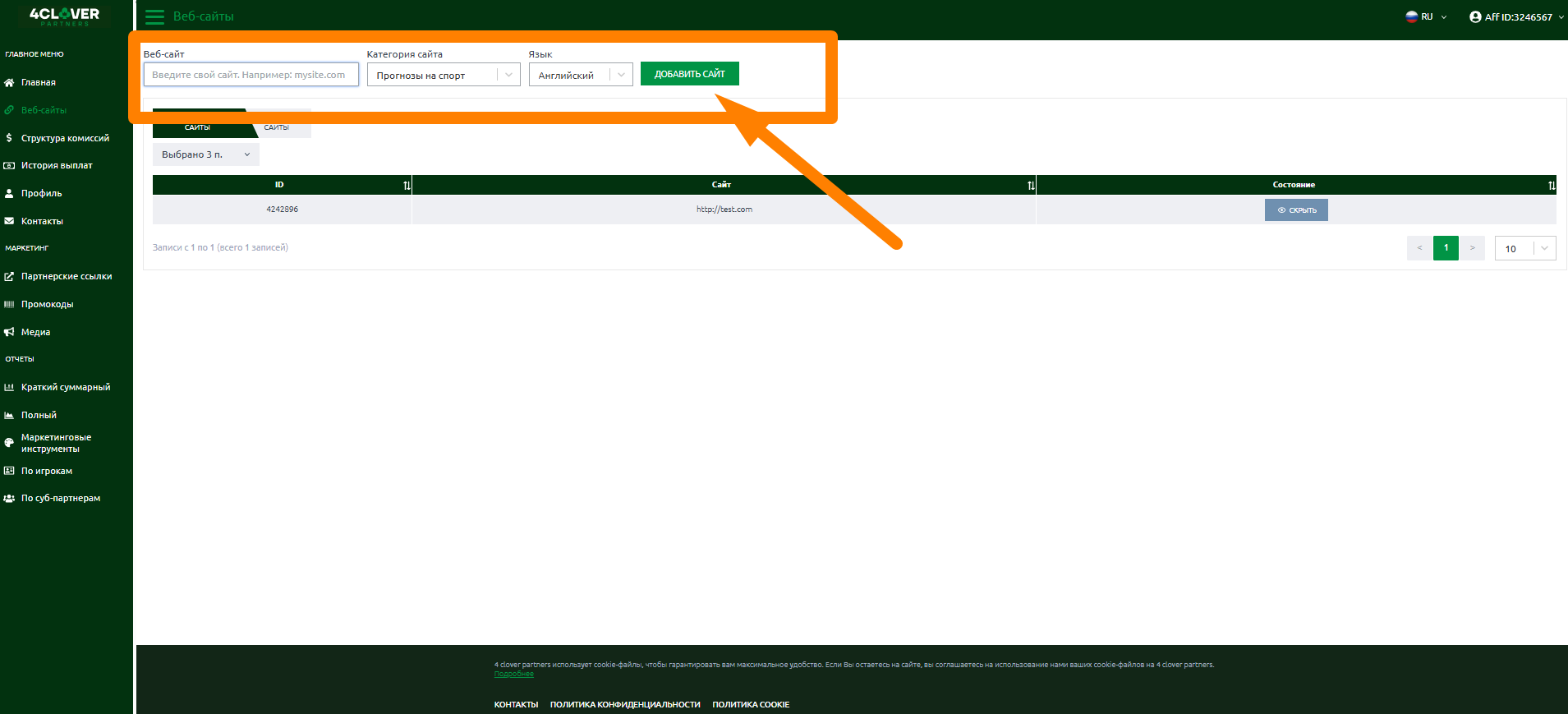Click the palette icon for Маркетинговые инструменты
The image size is (1568, 714).
click(9, 443)
